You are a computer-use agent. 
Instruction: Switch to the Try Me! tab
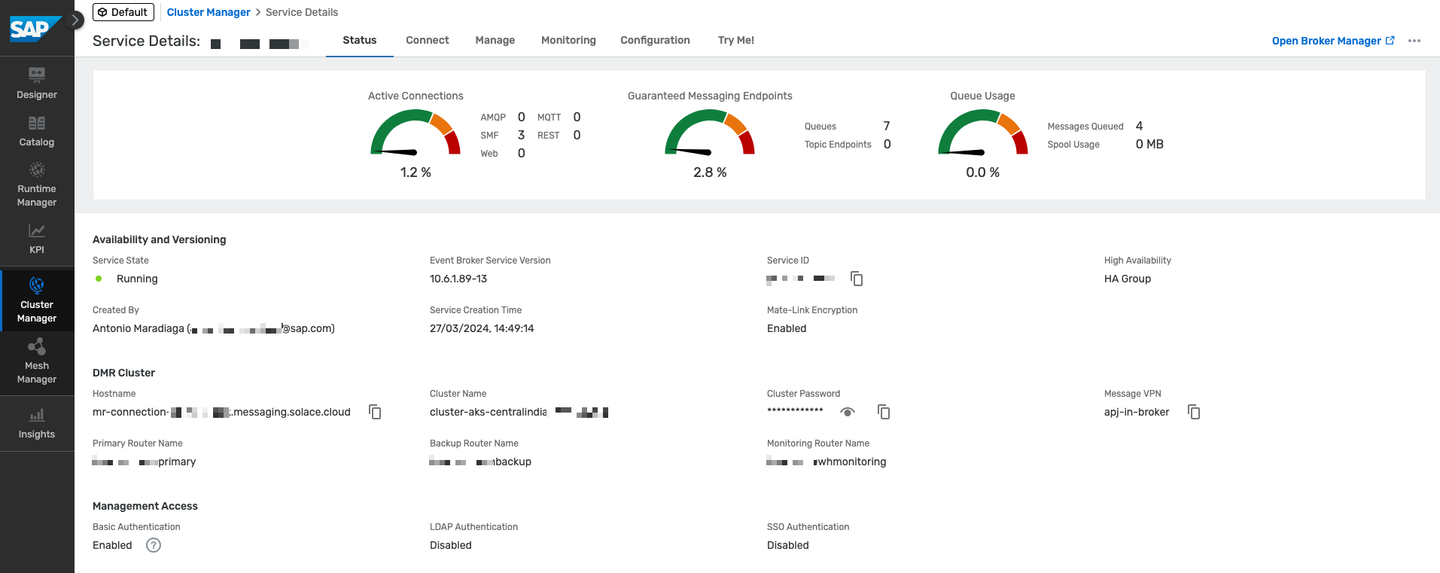736,40
